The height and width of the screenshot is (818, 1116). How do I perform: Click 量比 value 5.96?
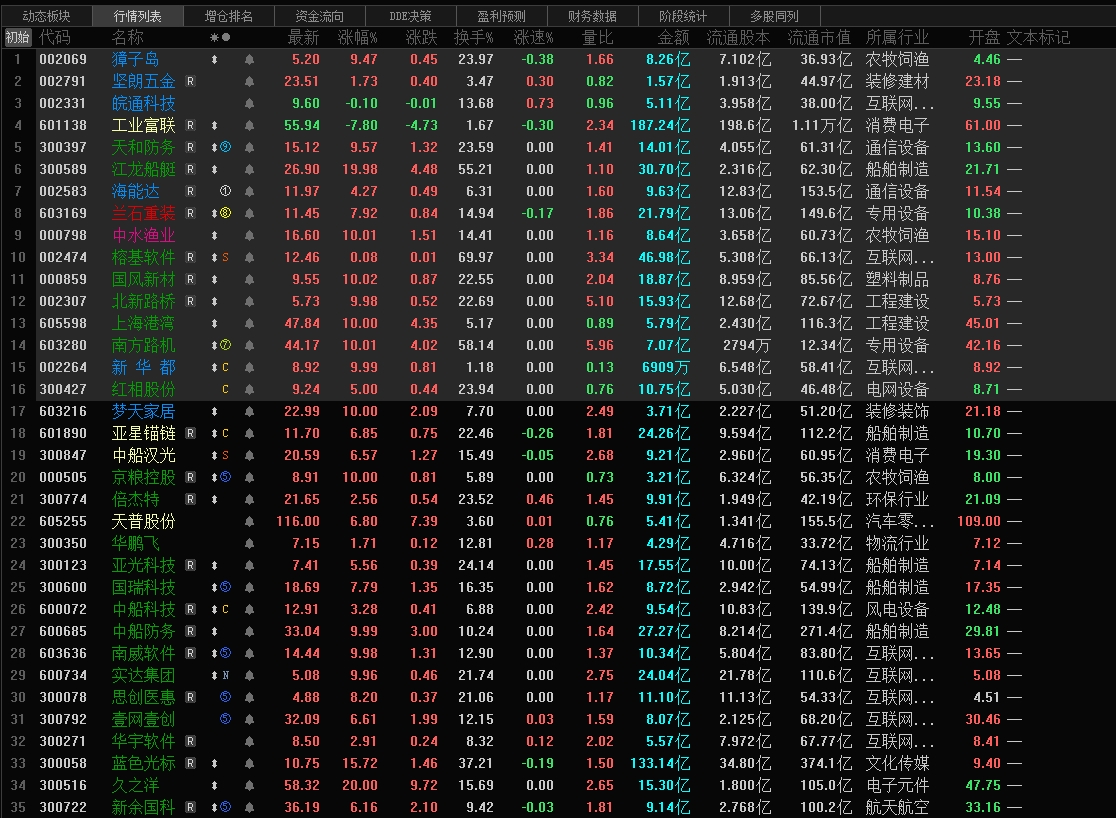click(x=599, y=345)
